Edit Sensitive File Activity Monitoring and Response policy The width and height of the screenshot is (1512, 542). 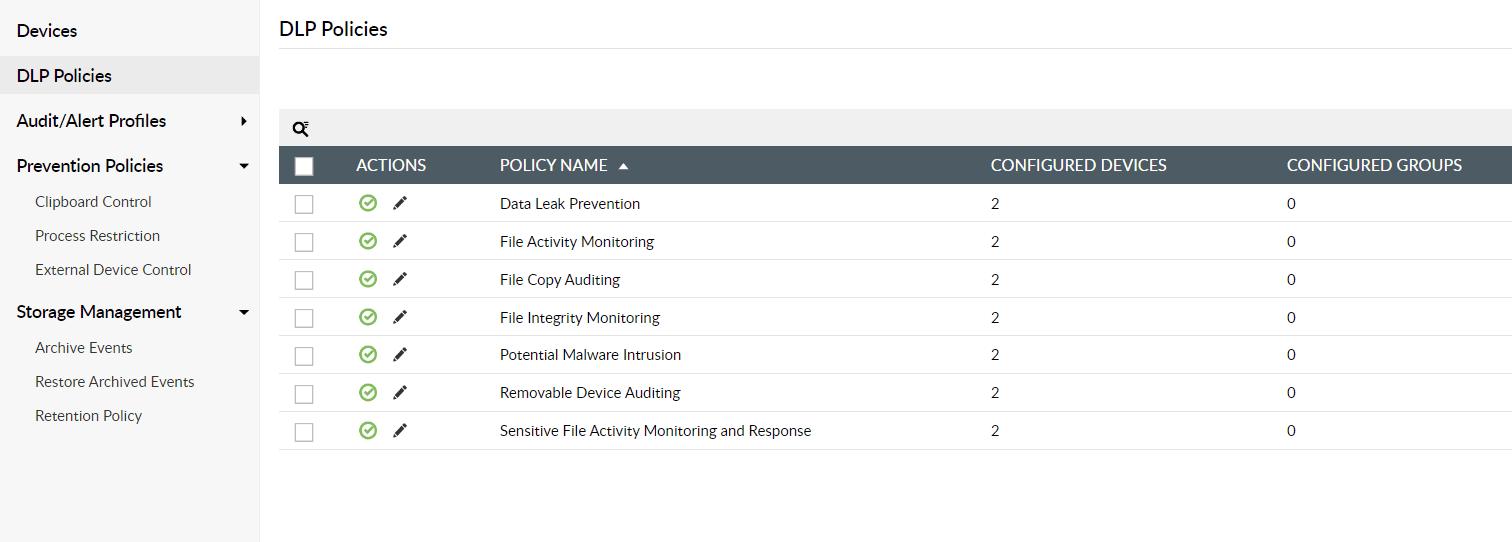point(400,431)
